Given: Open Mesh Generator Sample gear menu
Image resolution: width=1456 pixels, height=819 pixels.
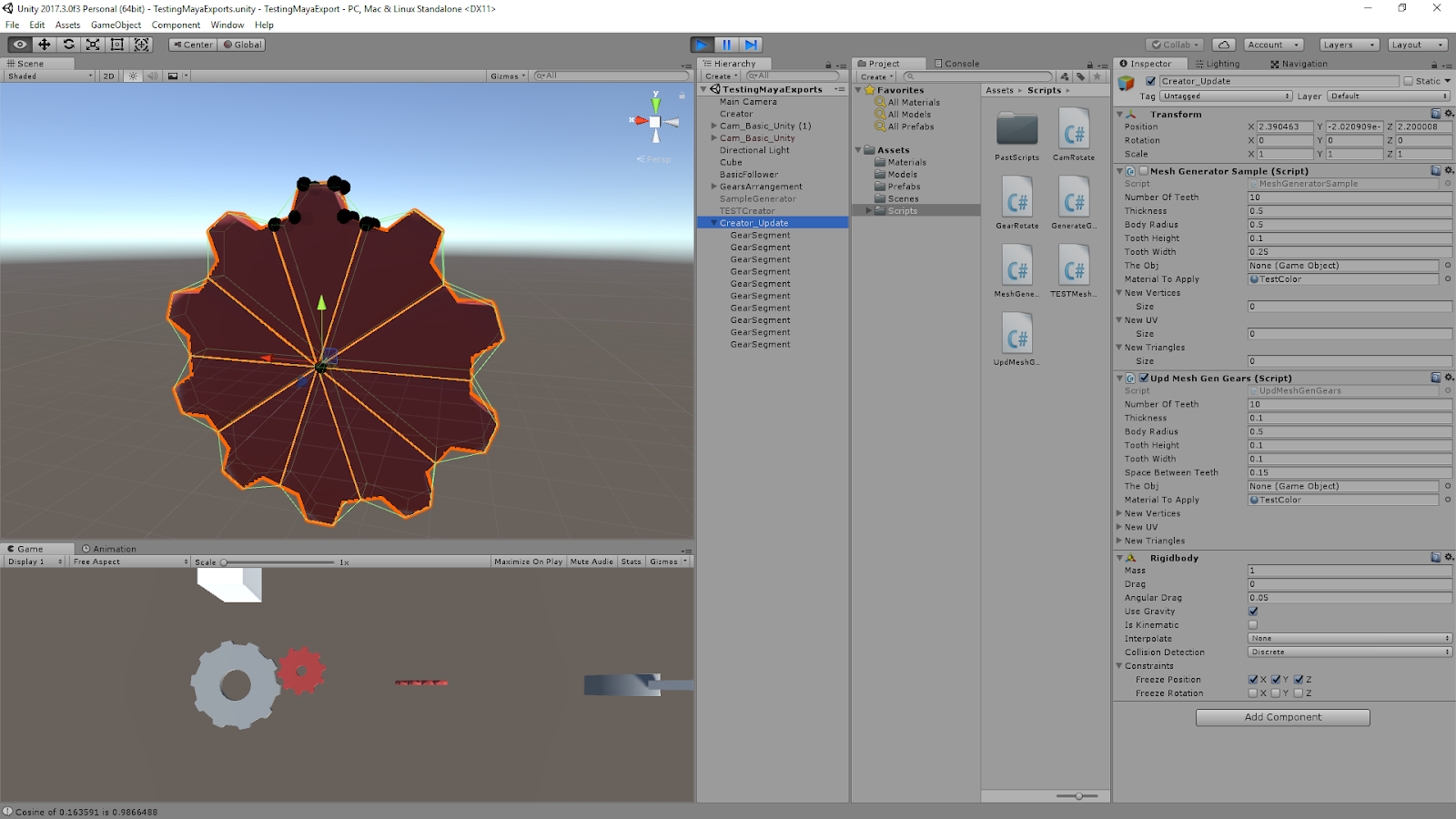Looking at the screenshot, I should tap(1448, 170).
